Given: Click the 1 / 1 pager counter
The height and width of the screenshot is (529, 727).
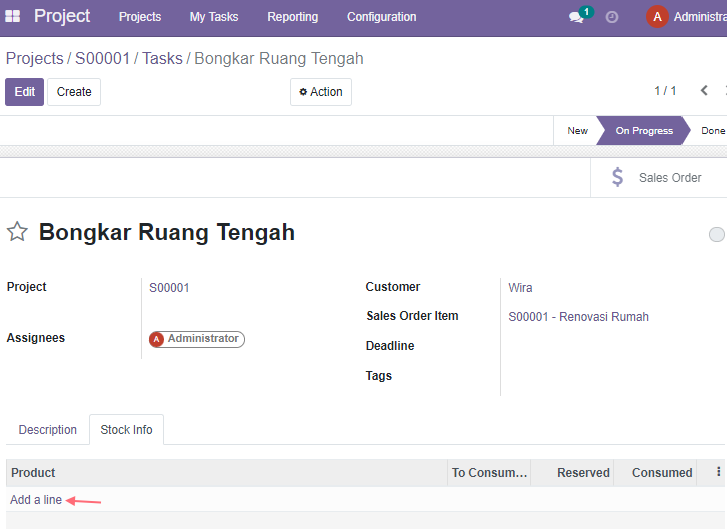Looking at the screenshot, I should coord(665,91).
